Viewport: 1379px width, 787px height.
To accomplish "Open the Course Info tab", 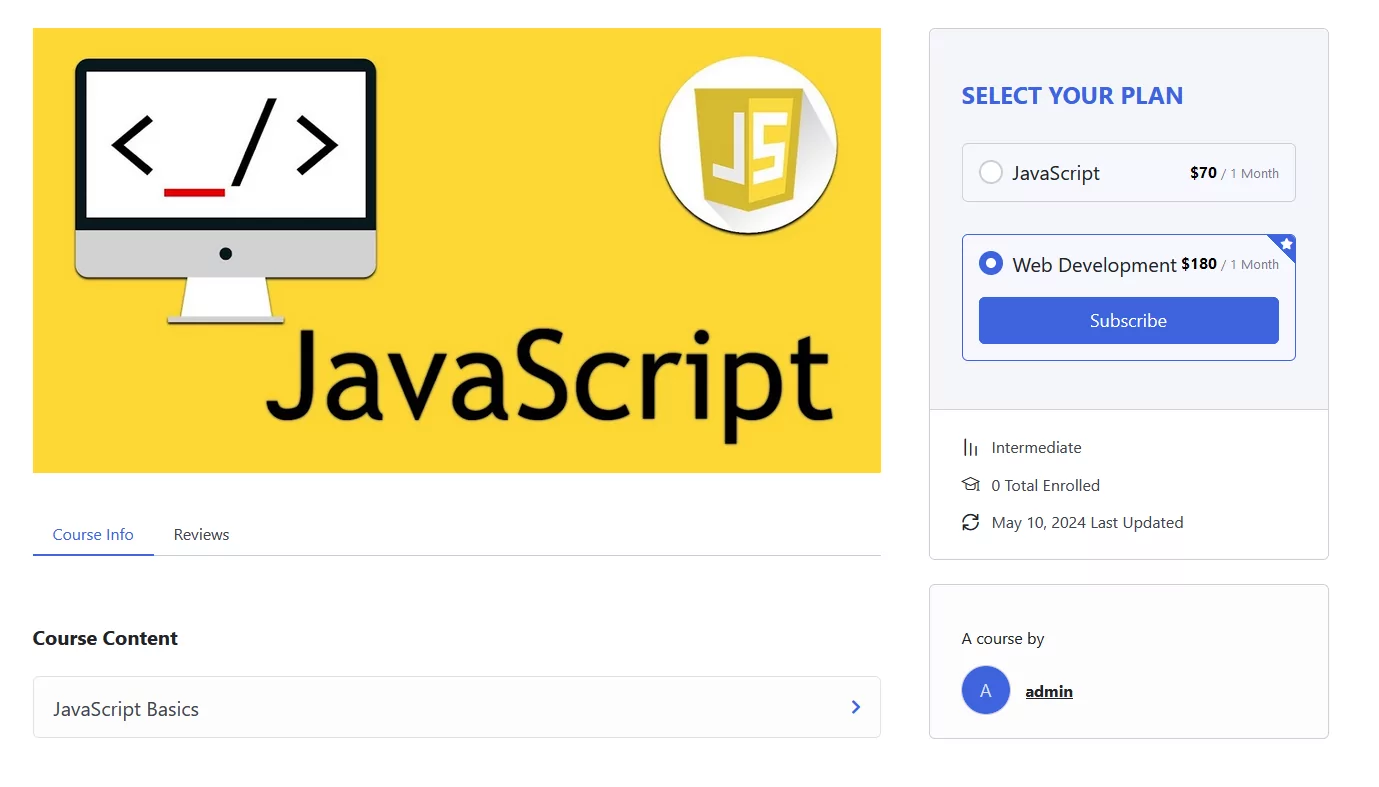I will [93, 534].
